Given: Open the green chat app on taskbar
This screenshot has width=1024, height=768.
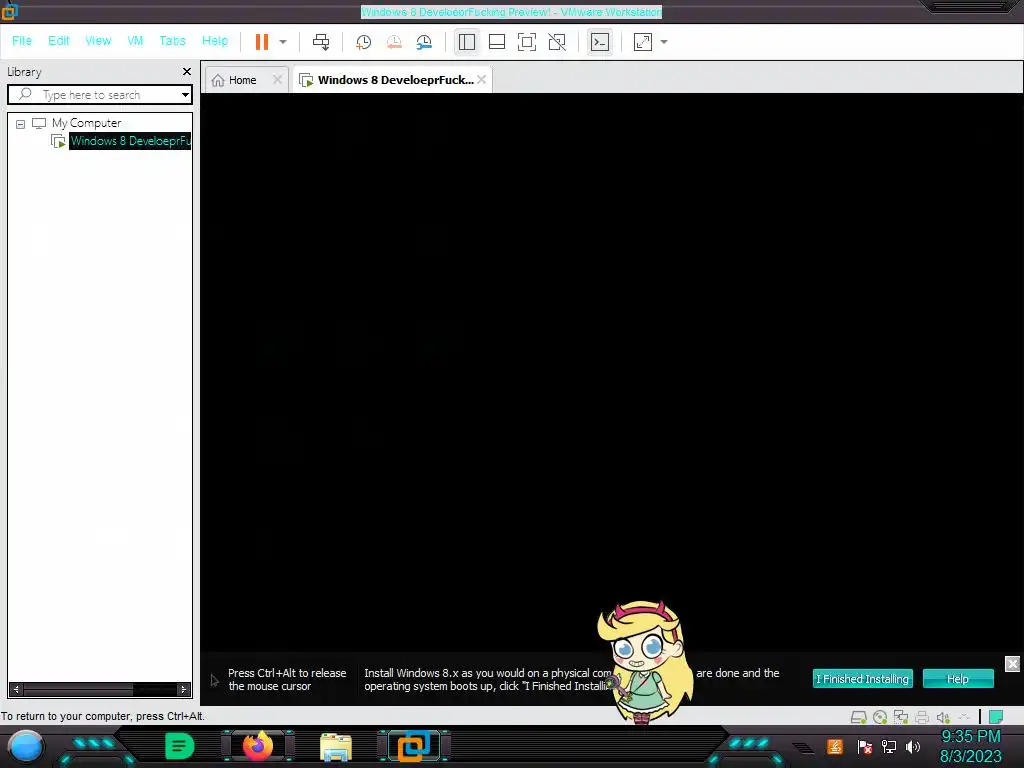Looking at the screenshot, I should pos(179,746).
